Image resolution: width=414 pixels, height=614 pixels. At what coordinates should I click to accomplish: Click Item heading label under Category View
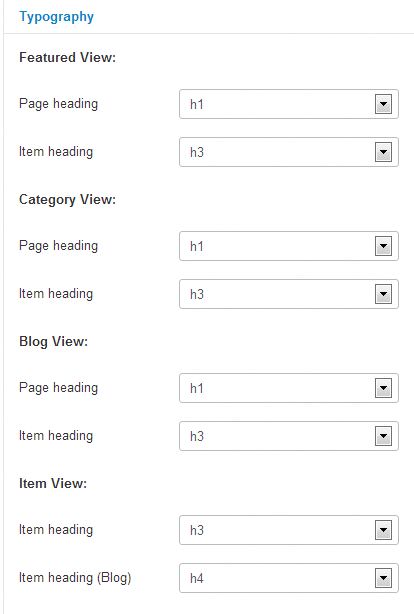click(x=56, y=294)
